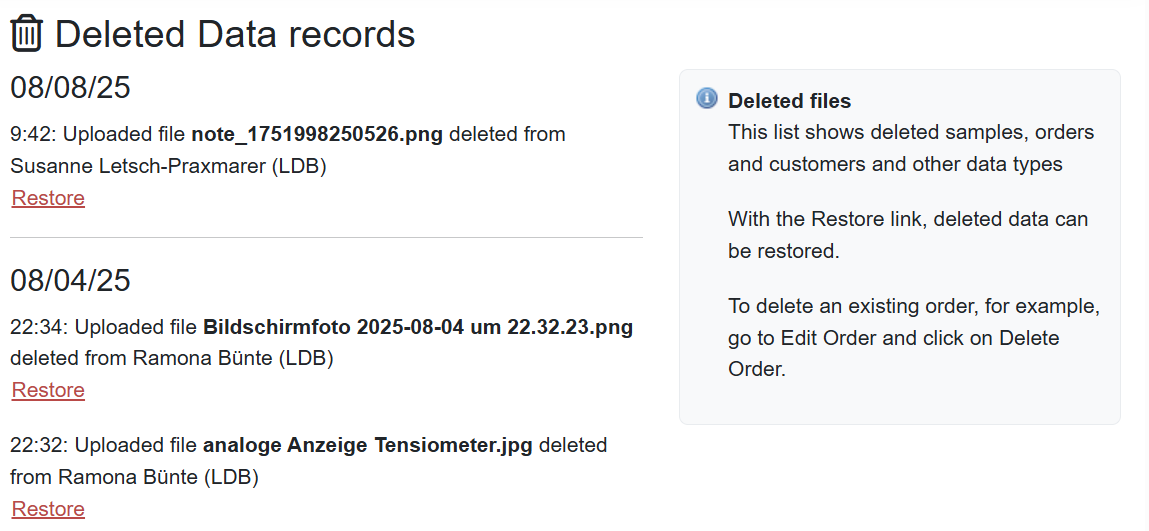Click the blue info icon beside Deleted files
This screenshot has width=1149, height=531.
(706, 99)
